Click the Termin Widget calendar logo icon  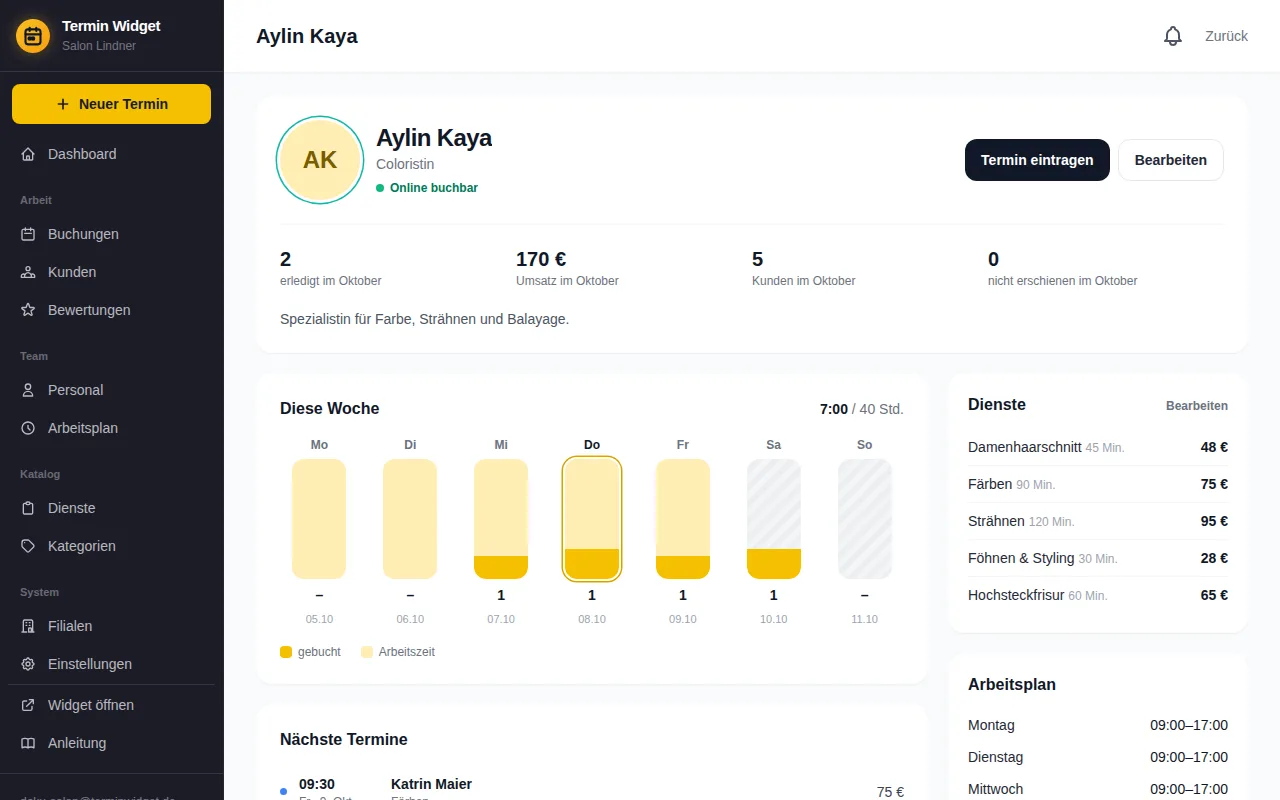click(x=33, y=36)
